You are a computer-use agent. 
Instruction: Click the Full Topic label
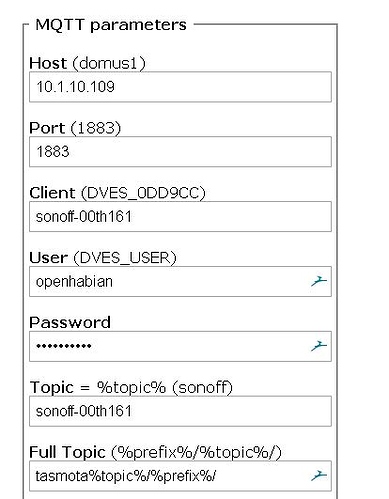[67, 452]
